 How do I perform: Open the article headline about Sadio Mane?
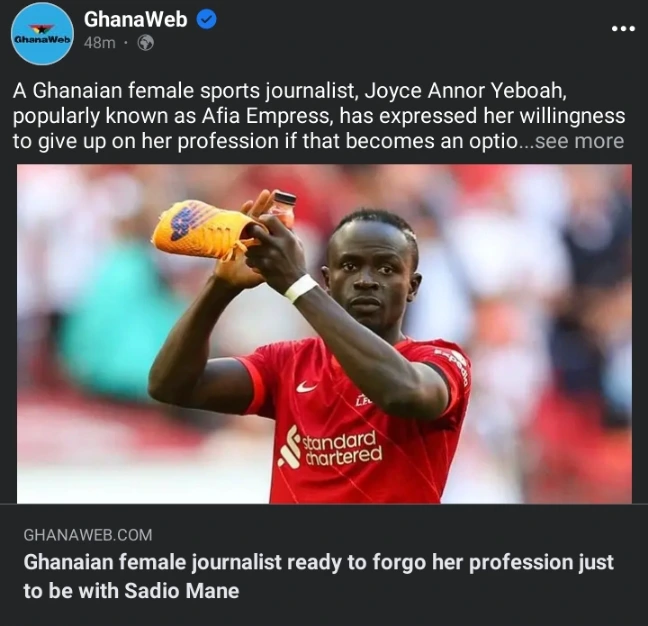pos(318,576)
